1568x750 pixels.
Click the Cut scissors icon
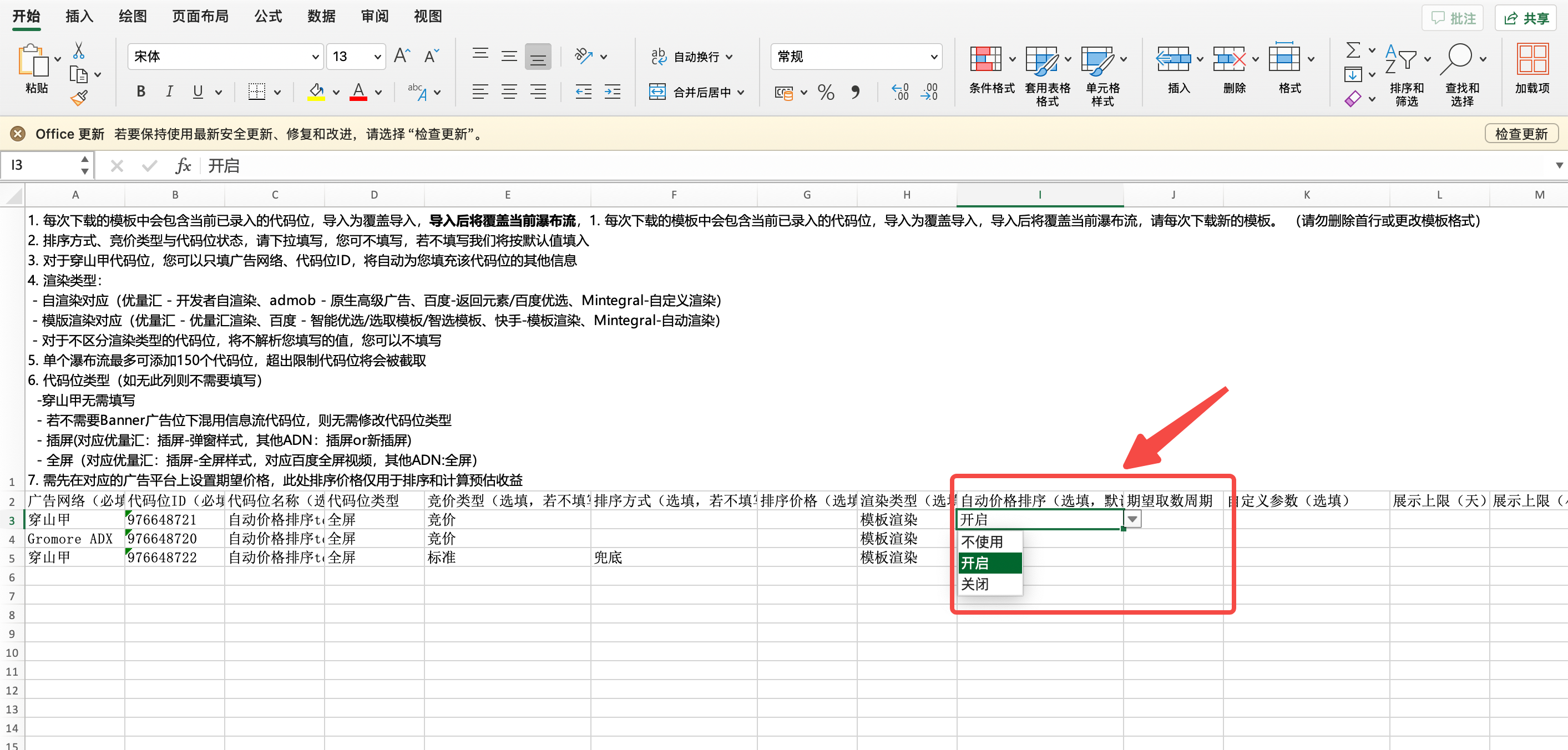(79, 50)
